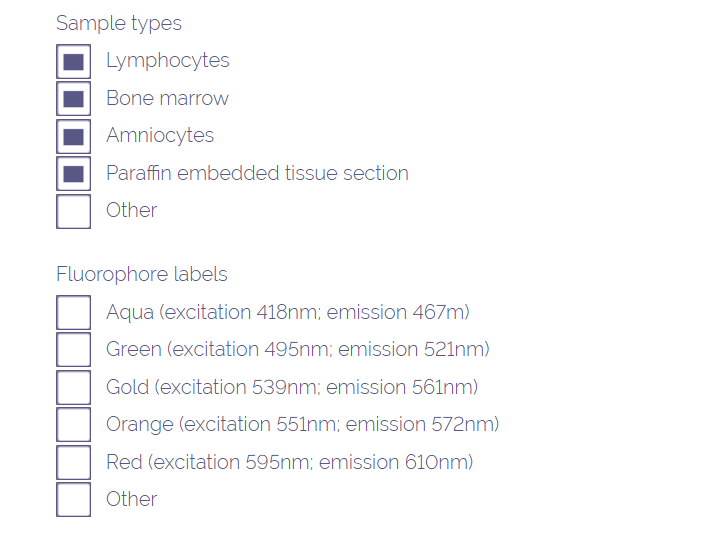Click Green excitation 495nm label text
This screenshot has width=702, height=552.
[x=297, y=350]
